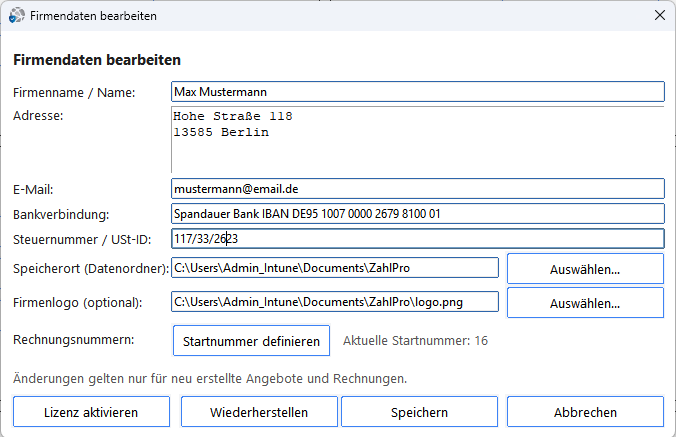This screenshot has width=676, height=437.
Task: Open Startnummer definieren
Action: tap(251, 340)
